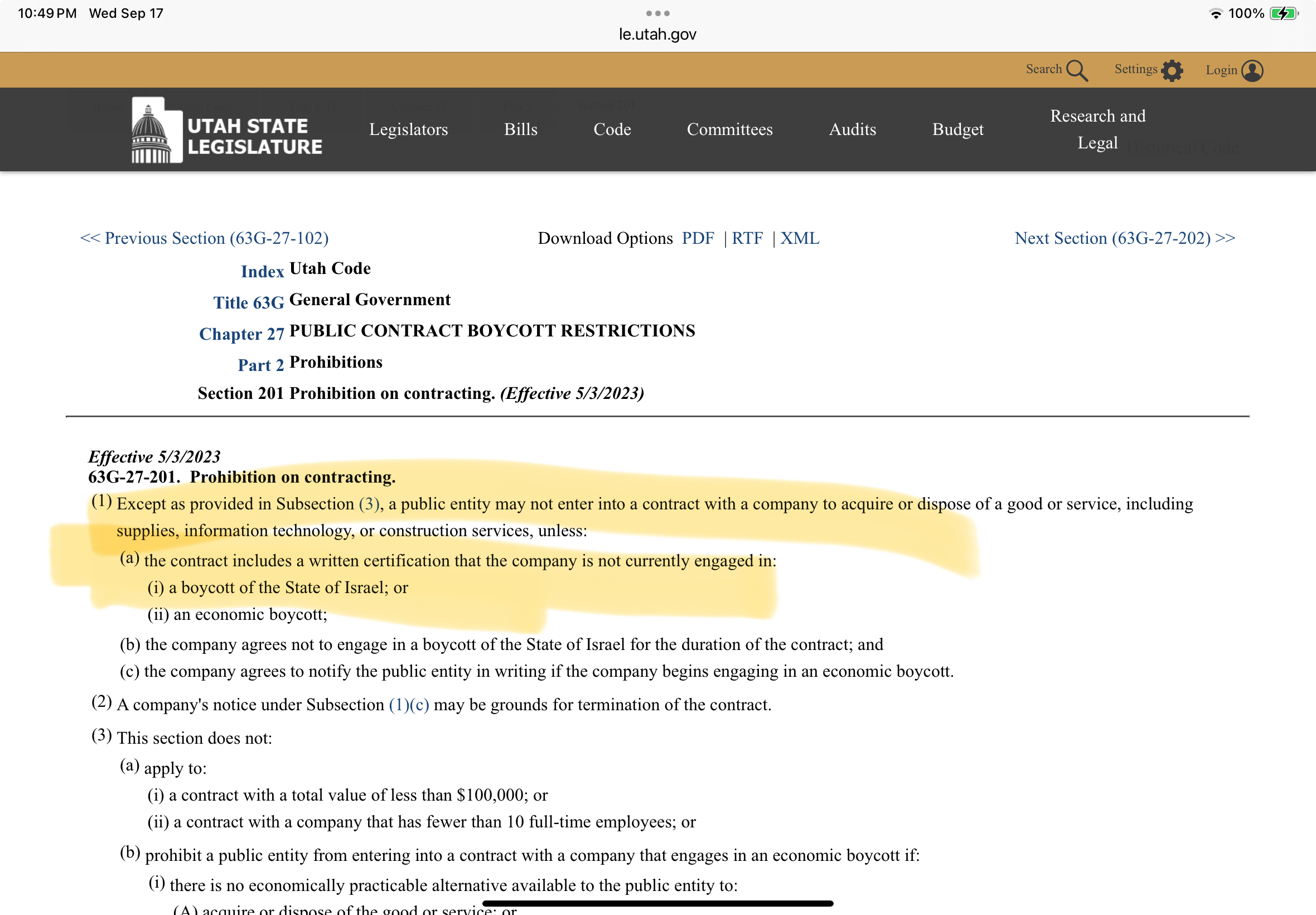This screenshot has width=1316, height=915.
Task: Follow the Subsection (1)(c) reference link
Action: pyautogui.click(x=409, y=705)
